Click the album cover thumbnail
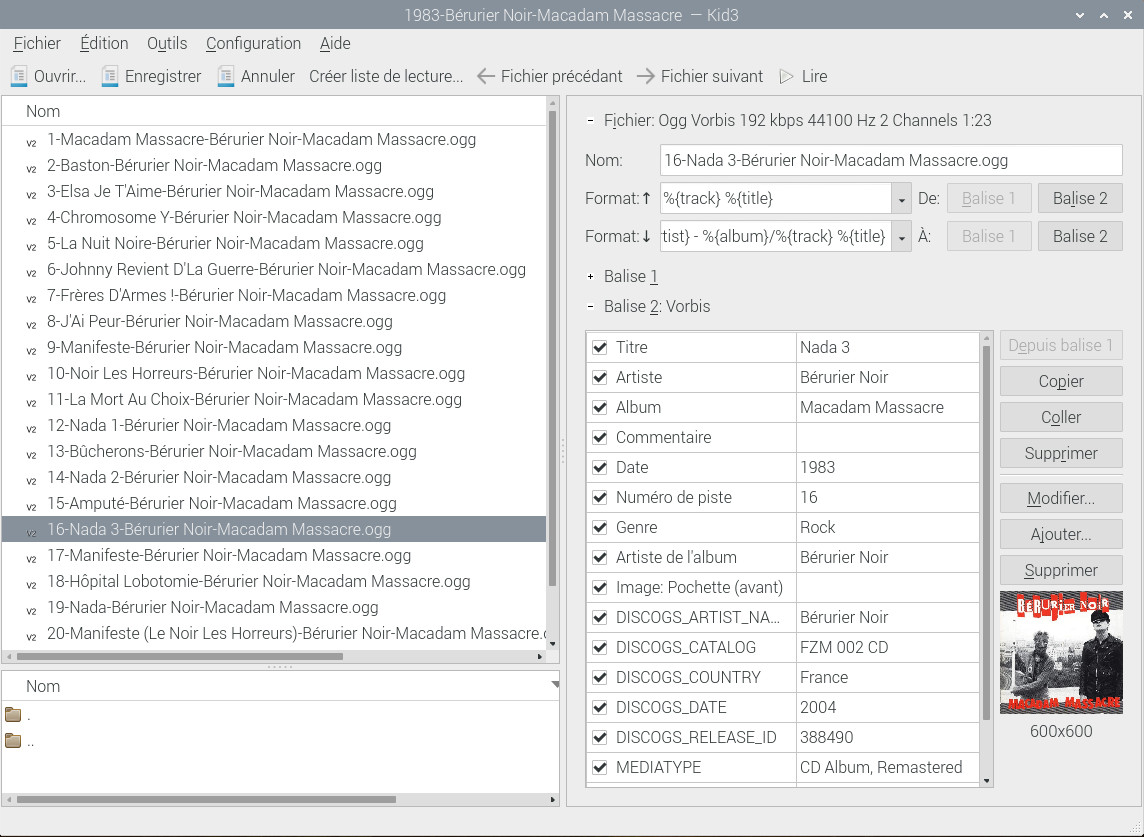This screenshot has width=1144, height=837. [1061, 652]
